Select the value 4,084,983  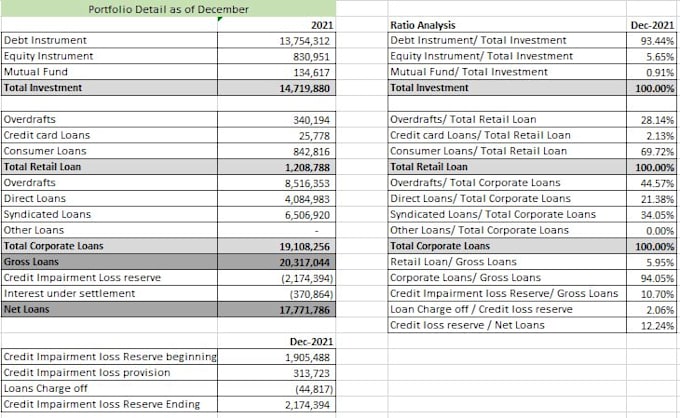pyautogui.click(x=277, y=199)
